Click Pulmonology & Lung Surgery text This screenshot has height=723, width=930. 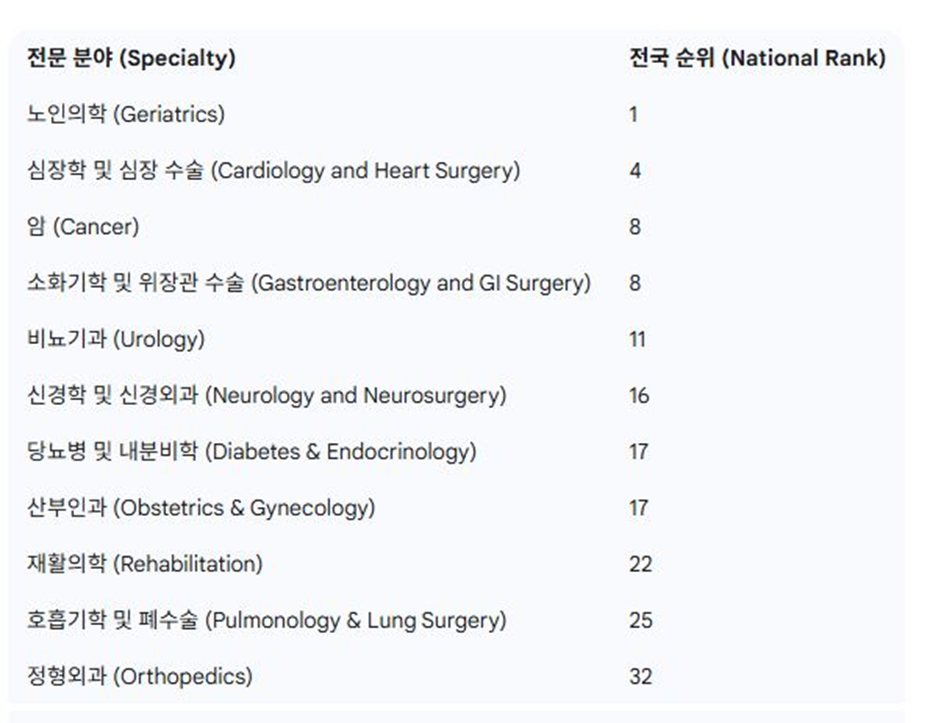point(266,620)
